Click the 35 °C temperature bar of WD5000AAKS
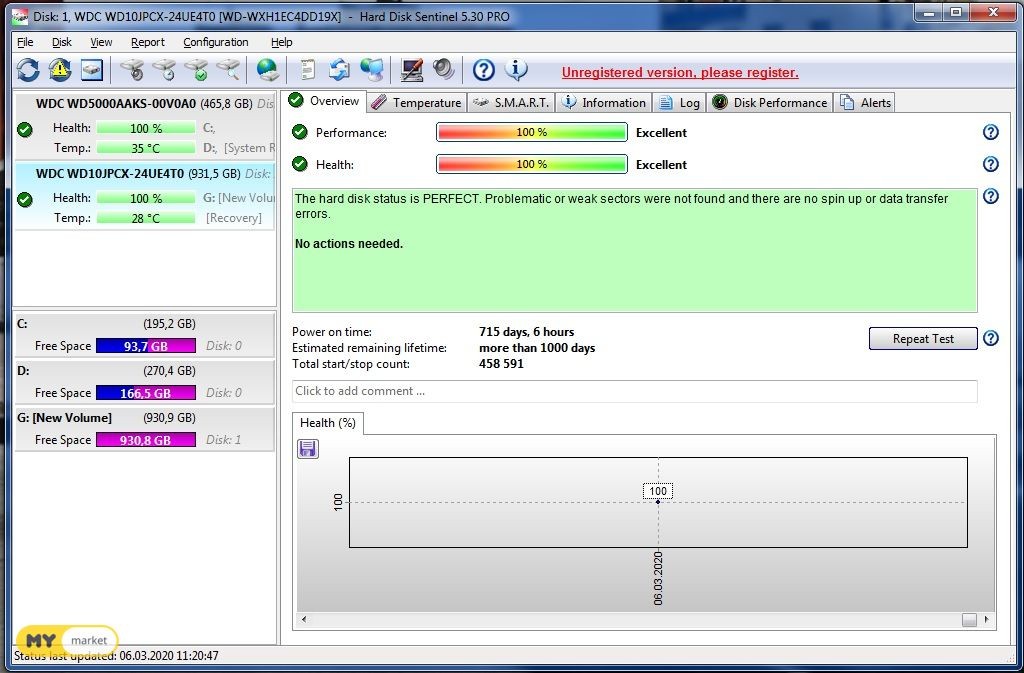This screenshot has width=1024, height=673. 146,148
